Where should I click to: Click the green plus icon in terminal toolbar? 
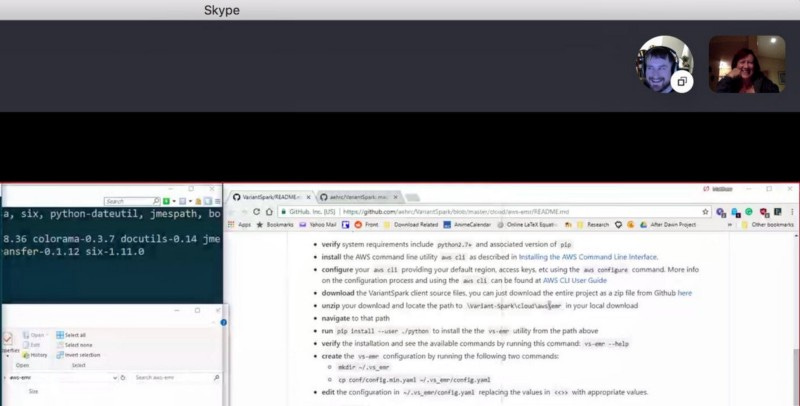[x=166, y=201]
